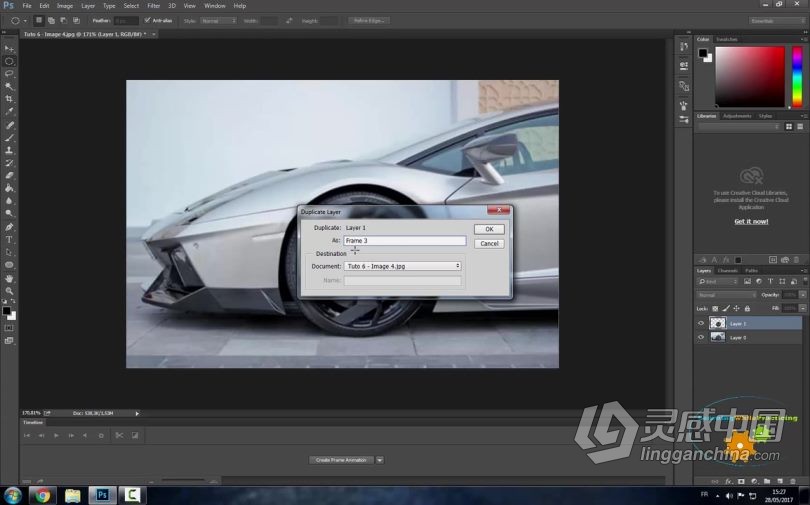Open the Document destination dropdown in dialog

(402, 266)
